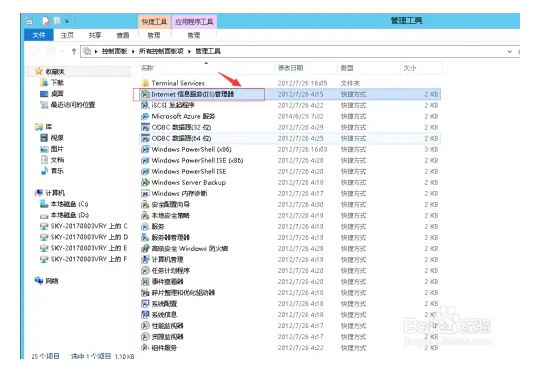Open the address bar history dropdown

(x=510, y=52)
